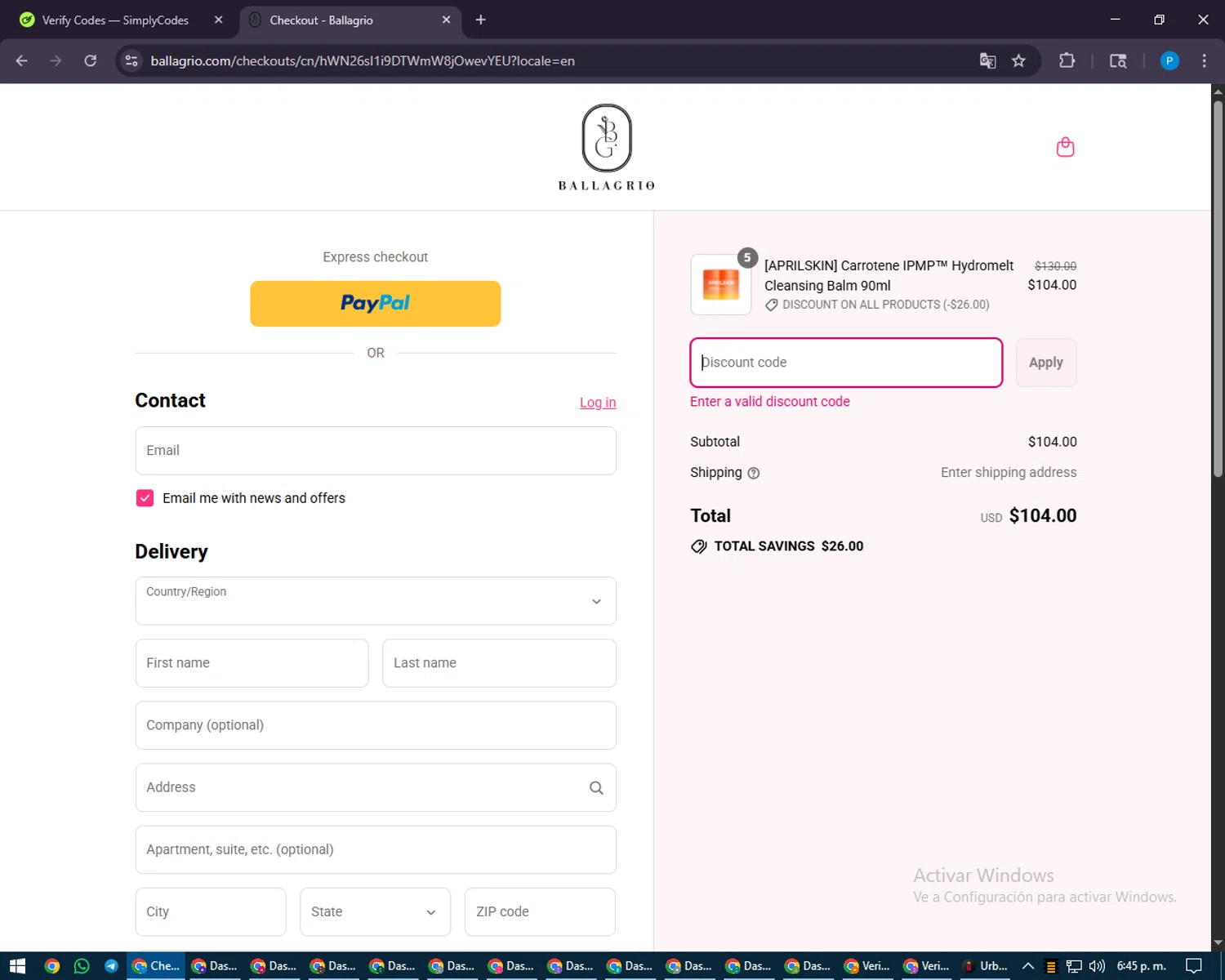Viewport: 1225px width, 980px height.
Task: Open the browser extensions puzzle icon
Action: 1067,60
